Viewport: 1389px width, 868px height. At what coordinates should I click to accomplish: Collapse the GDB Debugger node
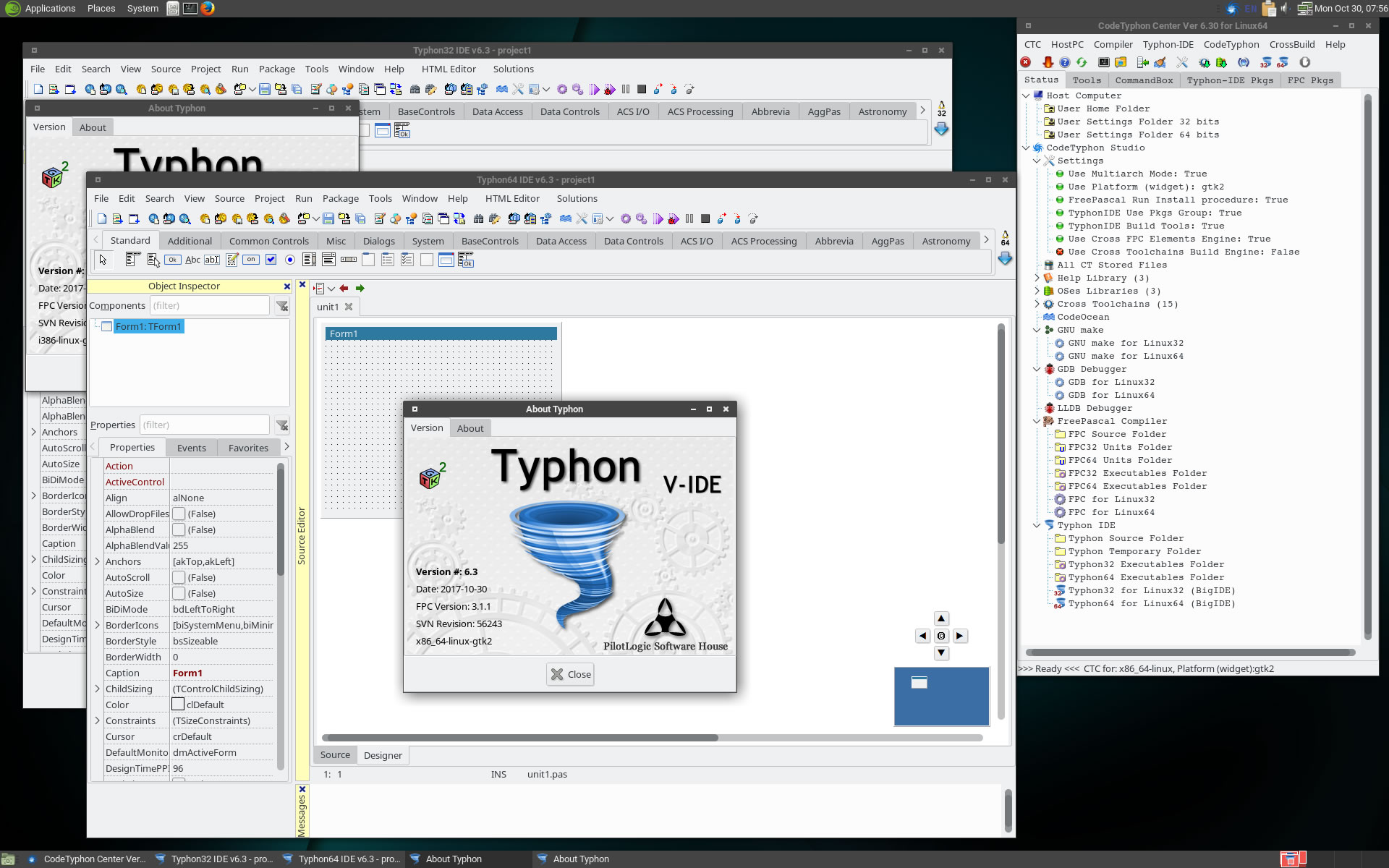coord(1037,369)
